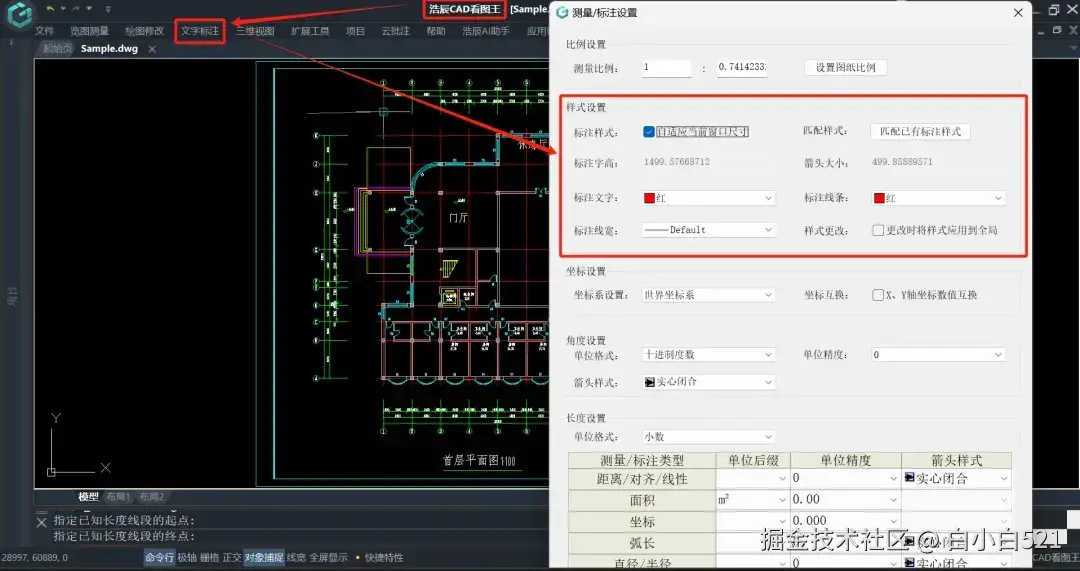Open 坐标 row 0.000 precision dropdown
The width and height of the screenshot is (1080, 571).
point(846,521)
